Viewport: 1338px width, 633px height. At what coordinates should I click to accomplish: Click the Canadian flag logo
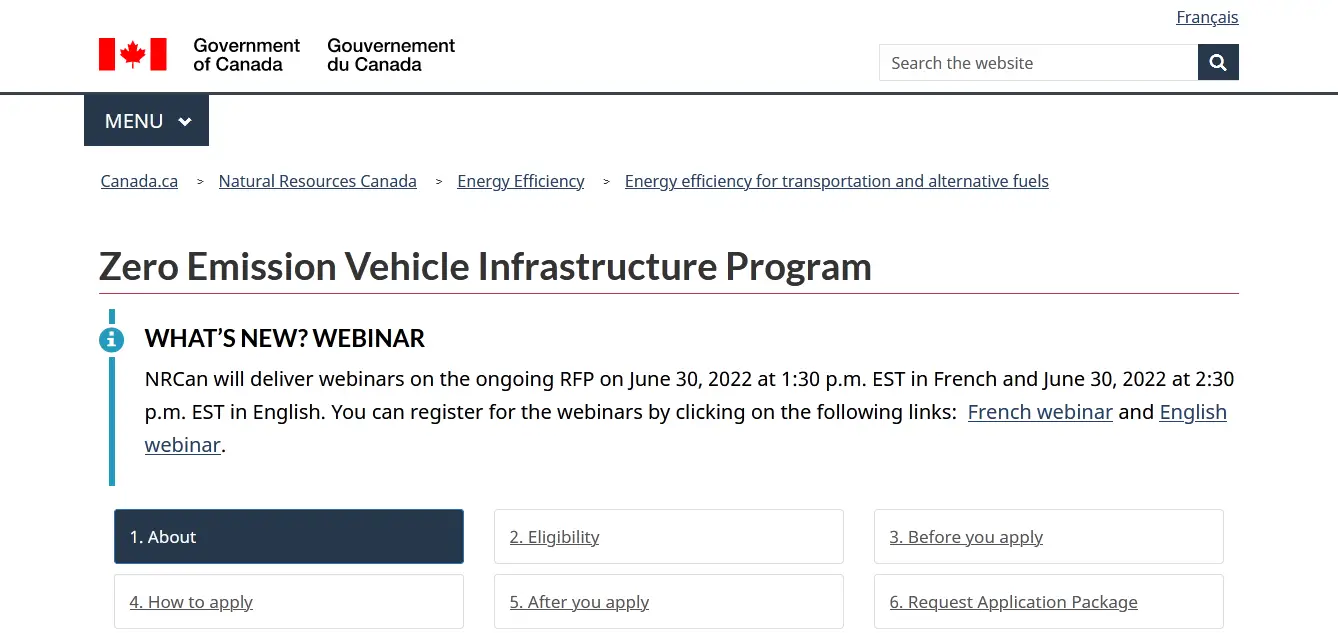[132, 54]
